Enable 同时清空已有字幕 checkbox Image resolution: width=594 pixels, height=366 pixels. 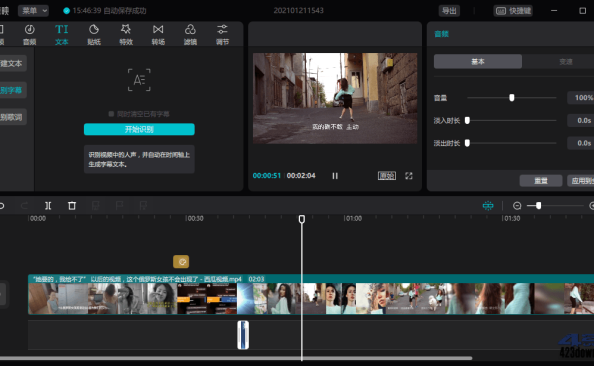[x=111, y=114]
